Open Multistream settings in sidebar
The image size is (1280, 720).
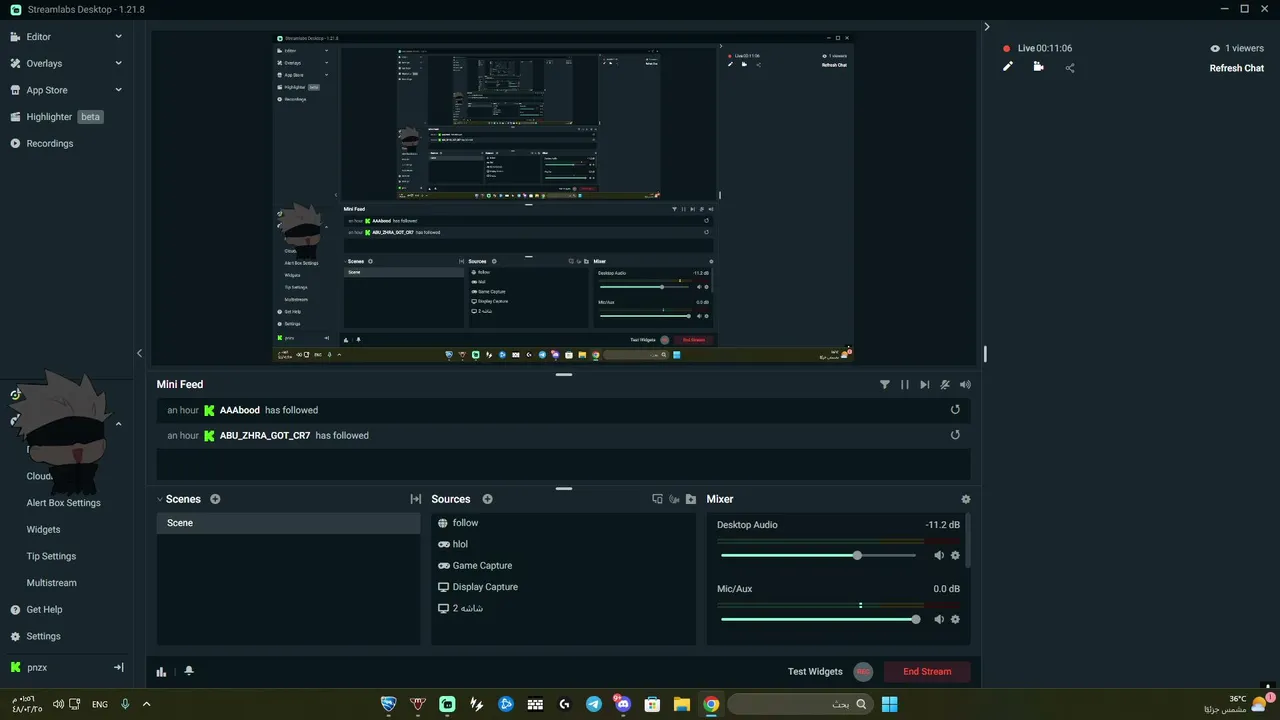coord(51,583)
